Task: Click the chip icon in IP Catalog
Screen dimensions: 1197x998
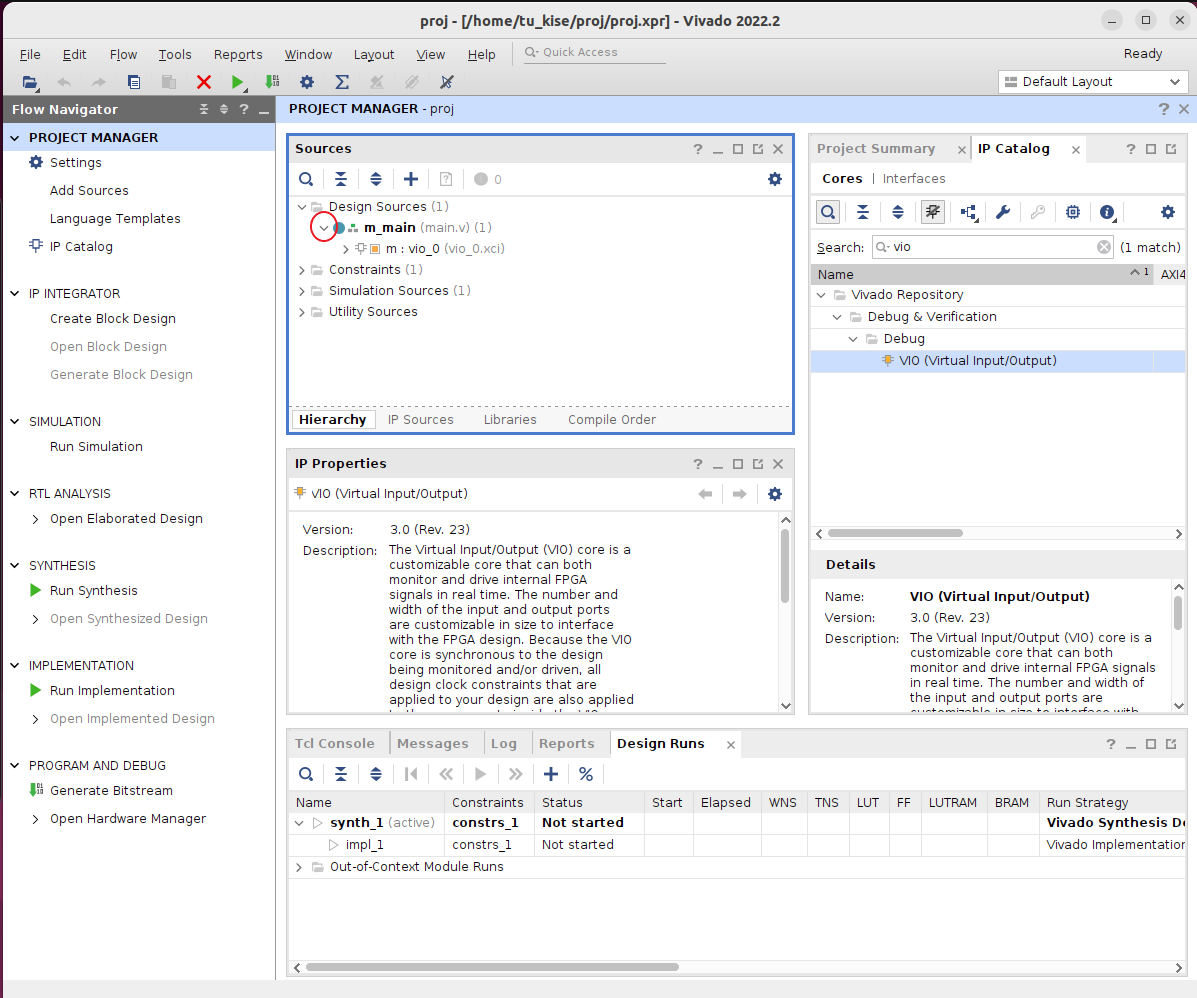Action: click(1072, 212)
